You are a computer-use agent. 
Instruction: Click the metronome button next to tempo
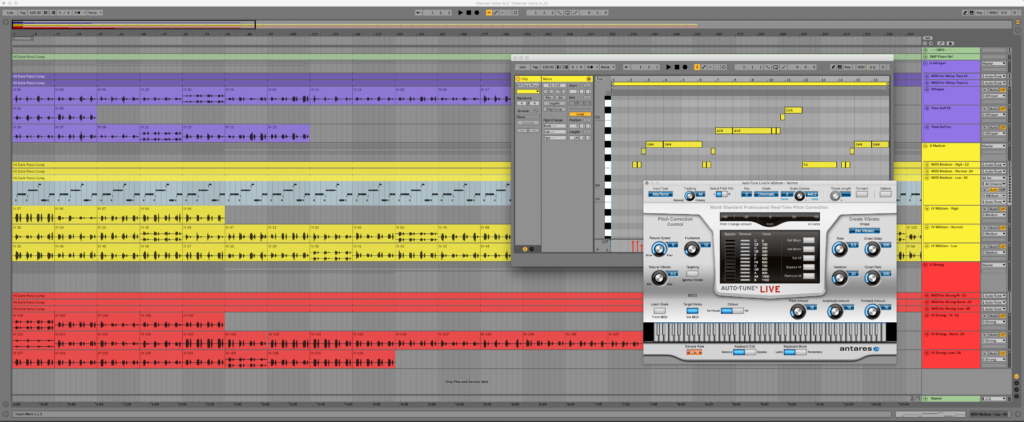(x=78, y=12)
